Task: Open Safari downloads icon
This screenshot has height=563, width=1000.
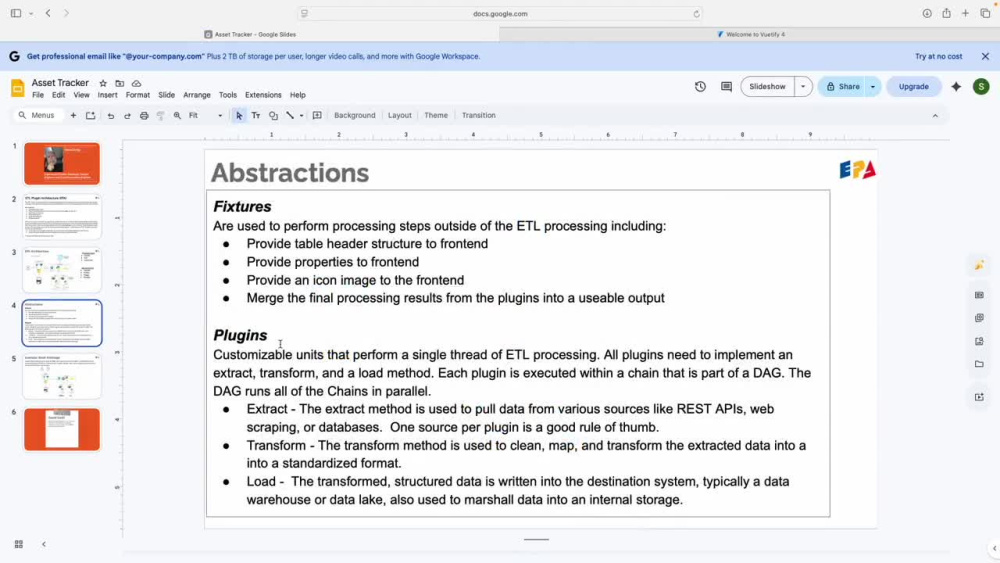Action: 927,13
